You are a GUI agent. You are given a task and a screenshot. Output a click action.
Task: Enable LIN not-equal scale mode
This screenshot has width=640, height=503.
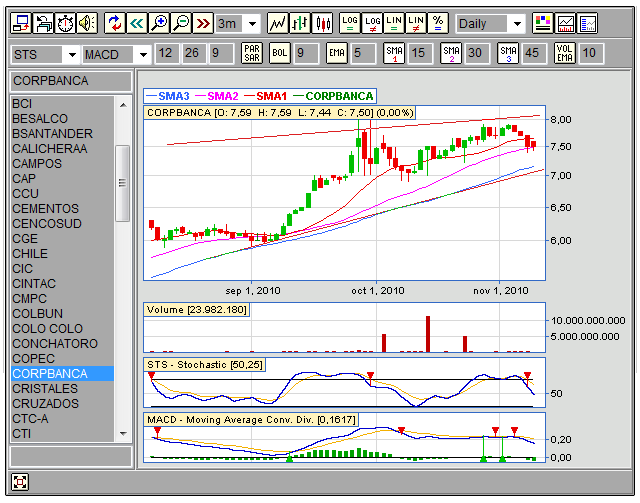pyautogui.click(x=416, y=23)
